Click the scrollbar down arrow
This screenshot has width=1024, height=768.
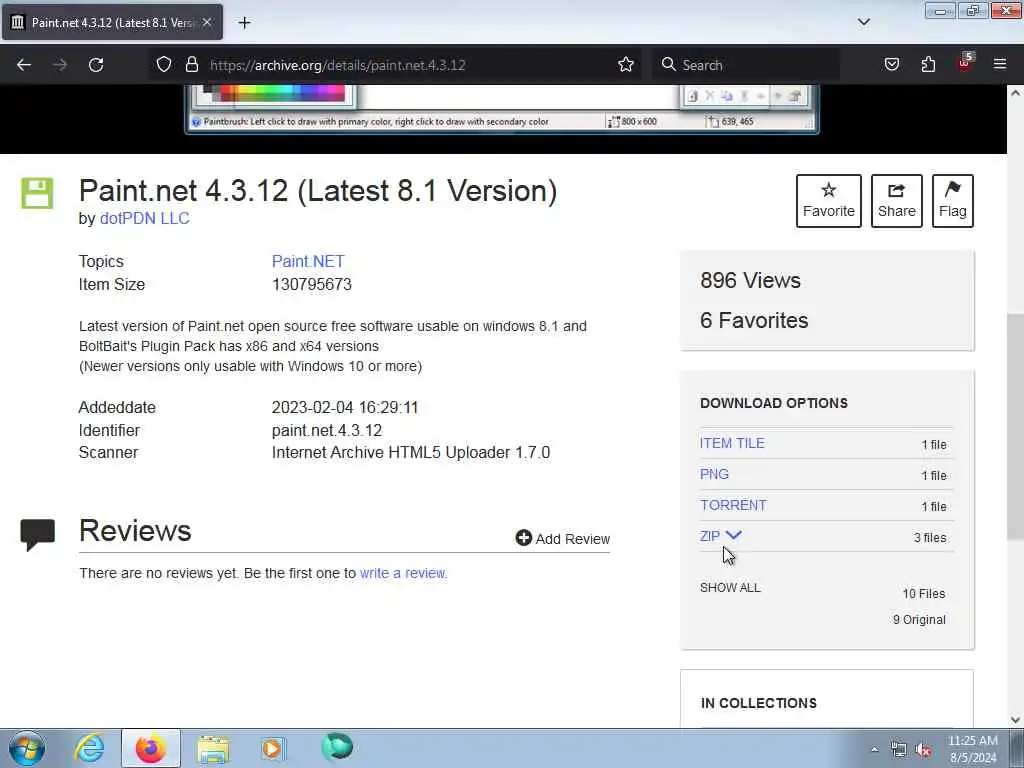pos(1016,720)
